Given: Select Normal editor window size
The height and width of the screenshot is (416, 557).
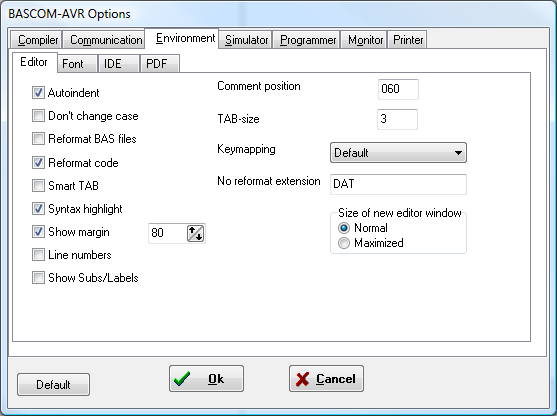Looking at the screenshot, I should point(344,228).
